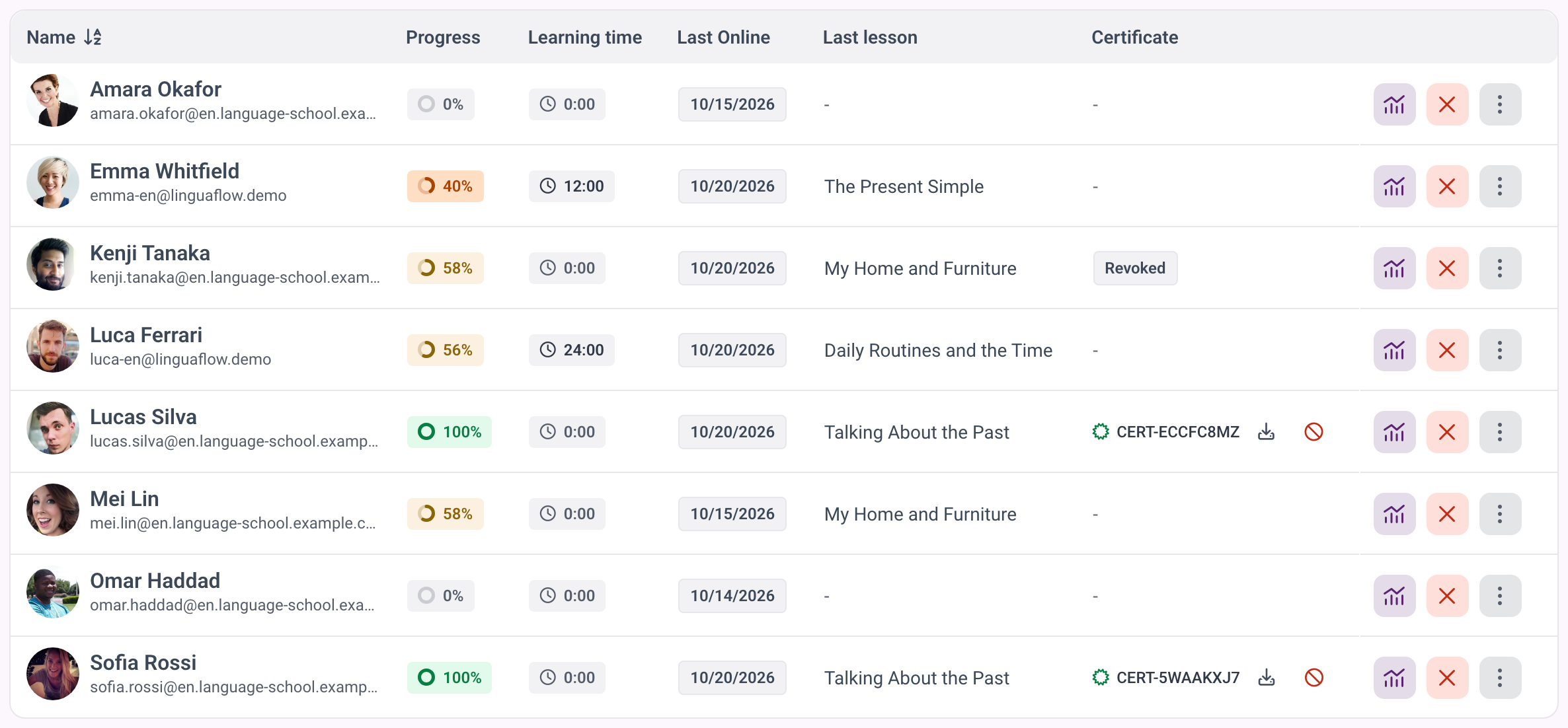View Mei Lin's statistics chart
Screen dimensions: 1568x728
[1394, 514]
